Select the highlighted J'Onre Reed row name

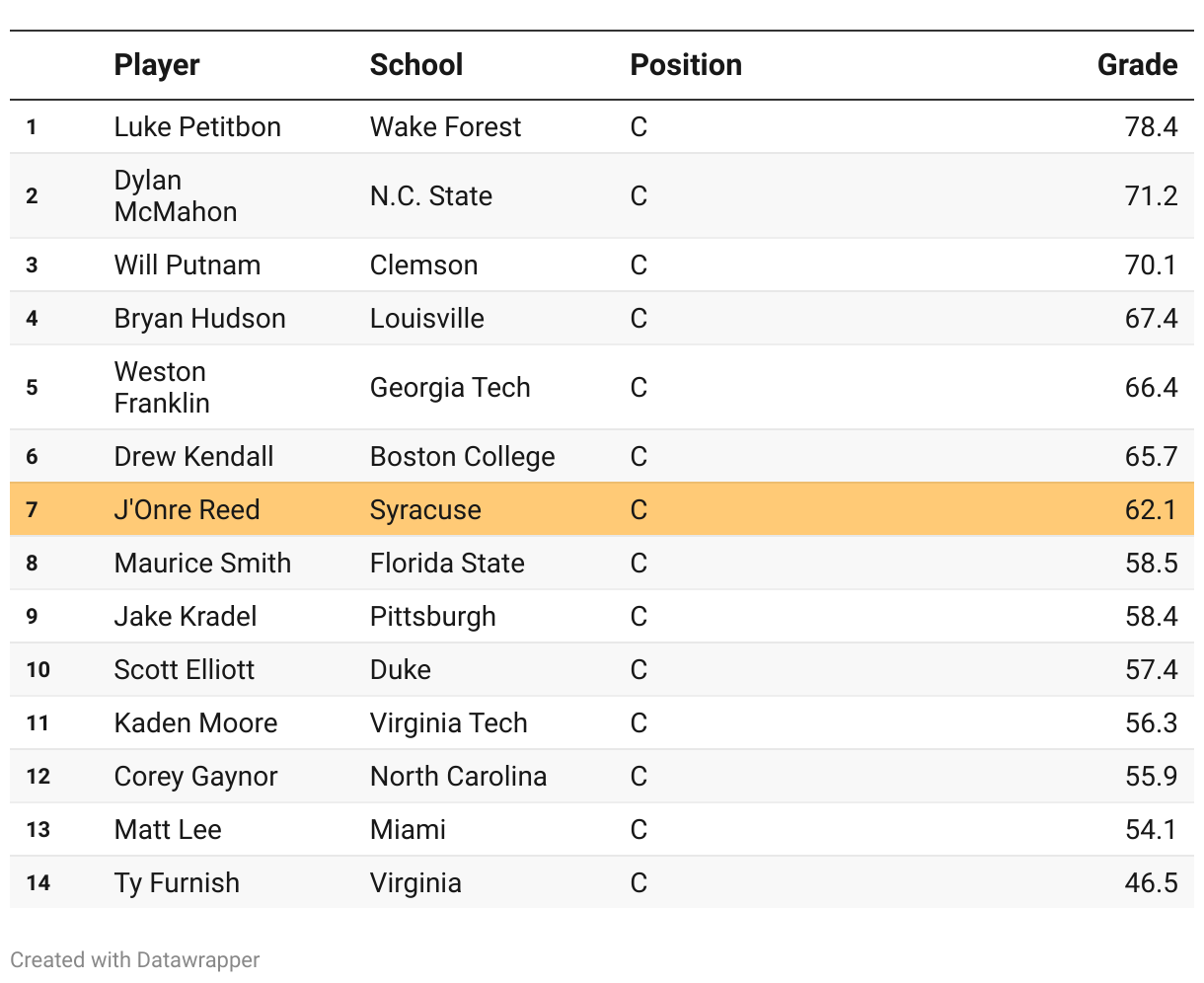pyautogui.click(x=187, y=510)
